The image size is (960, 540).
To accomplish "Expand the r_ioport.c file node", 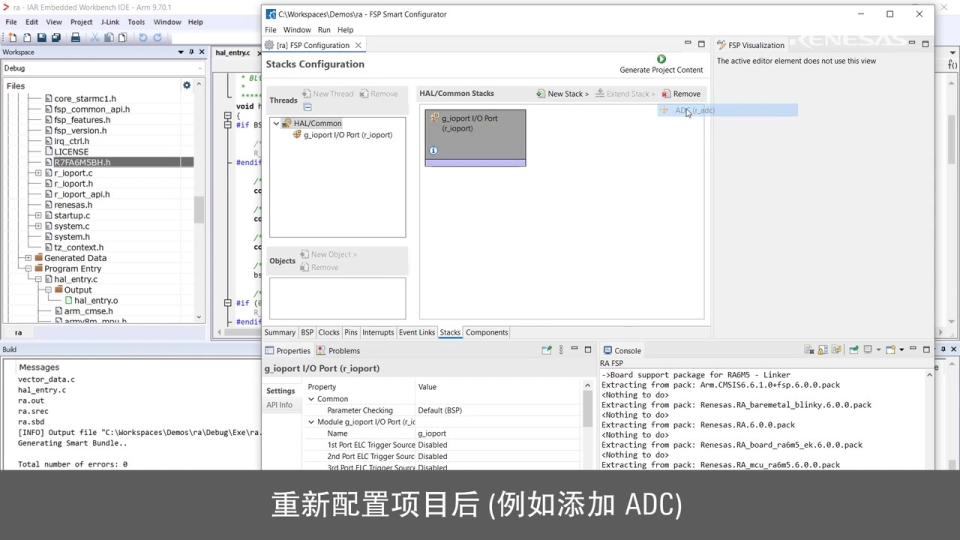I will click(x=38, y=173).
